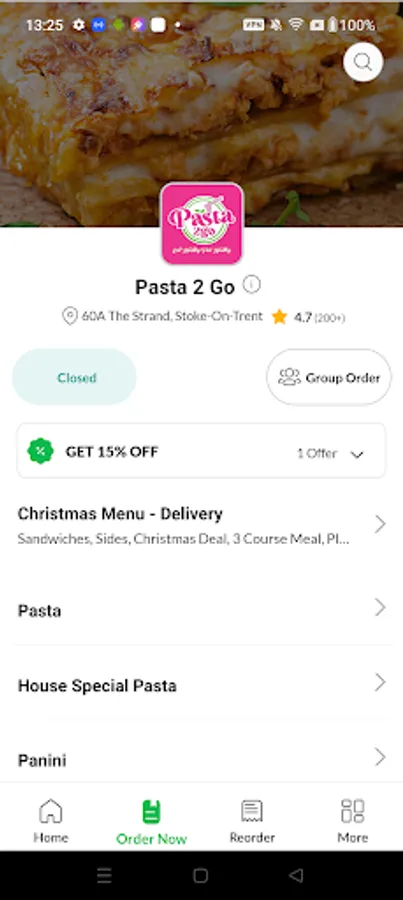Tap the Android back navigation triangle
This screenshot has width=403, height=900.
(x=296, y=875)
